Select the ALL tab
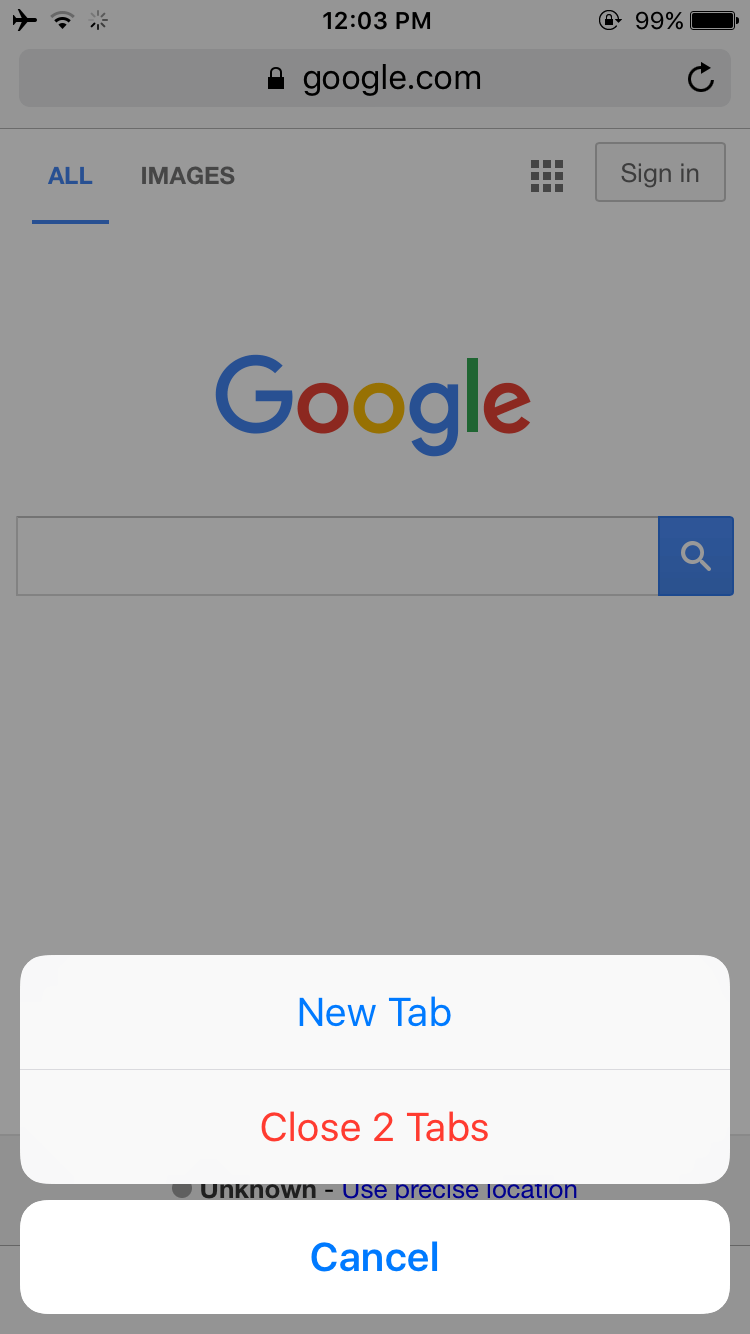Viewport: 750px width, 1334px height. click(x=70, y=176)
